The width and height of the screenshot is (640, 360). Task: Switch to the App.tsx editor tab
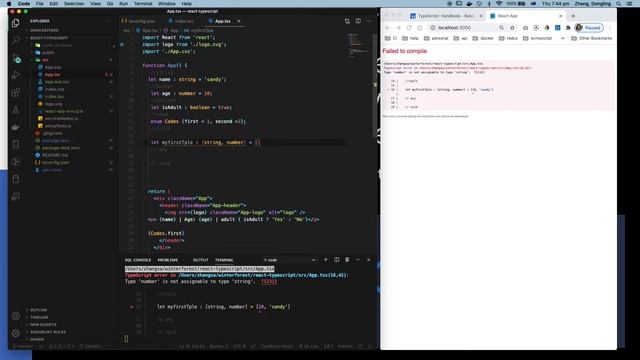click(222, 21)
